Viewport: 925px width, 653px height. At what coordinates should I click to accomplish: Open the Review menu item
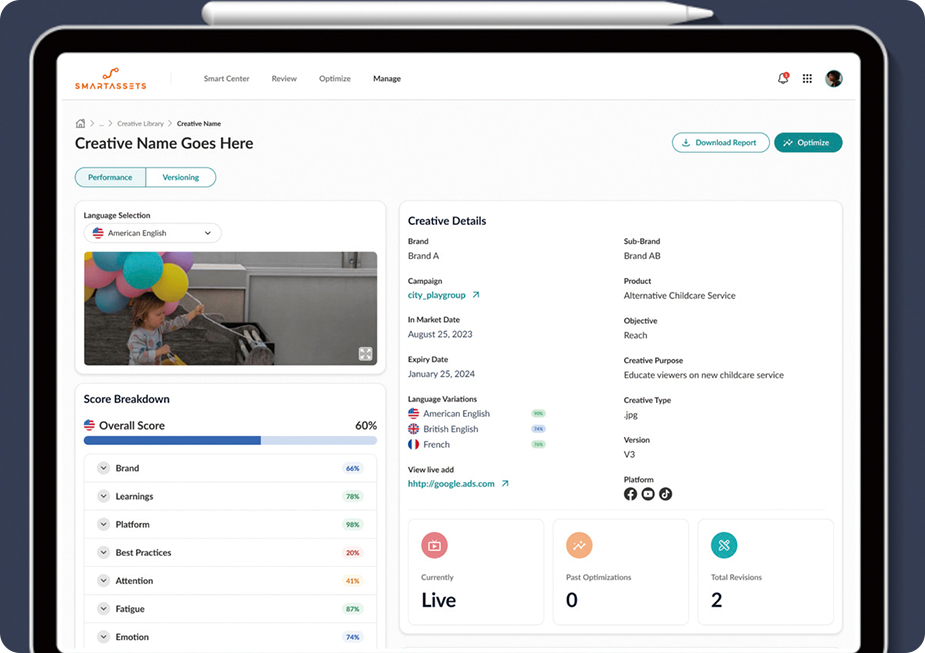coord(284,78)
